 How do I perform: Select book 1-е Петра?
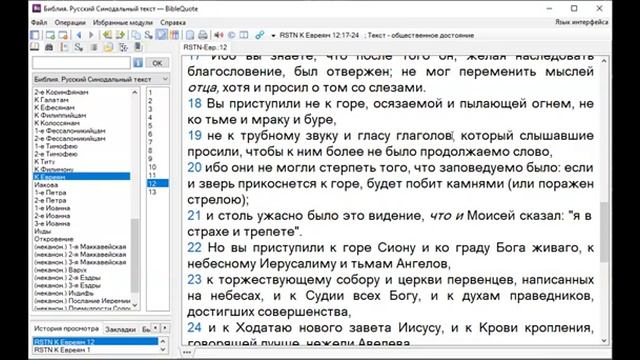pos(50,193)
